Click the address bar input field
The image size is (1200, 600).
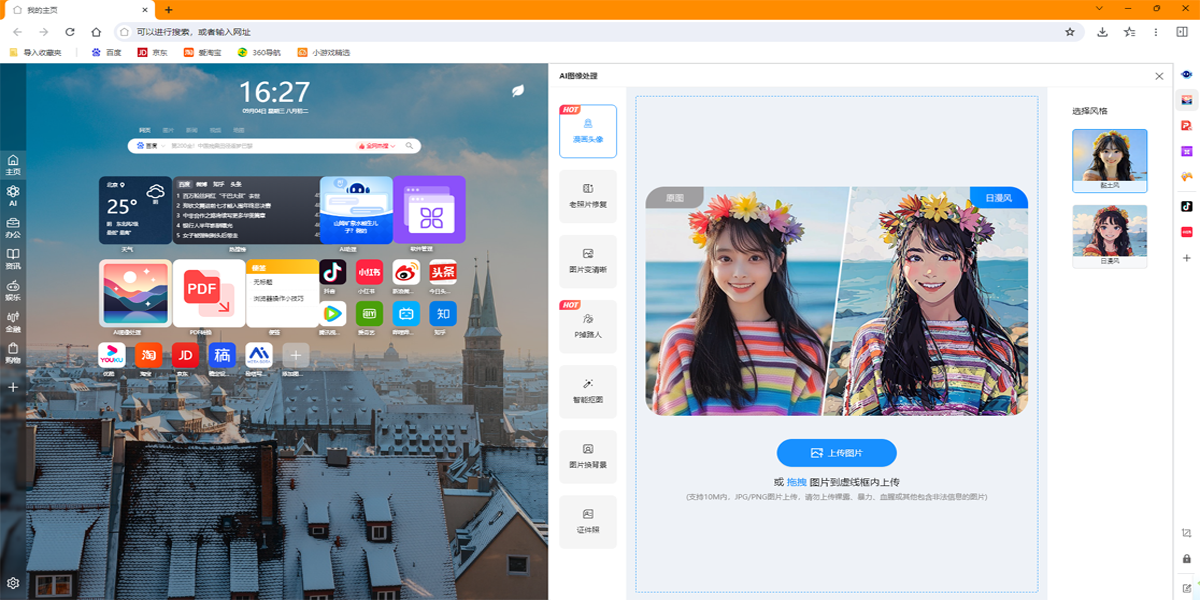tap(590, 32)
